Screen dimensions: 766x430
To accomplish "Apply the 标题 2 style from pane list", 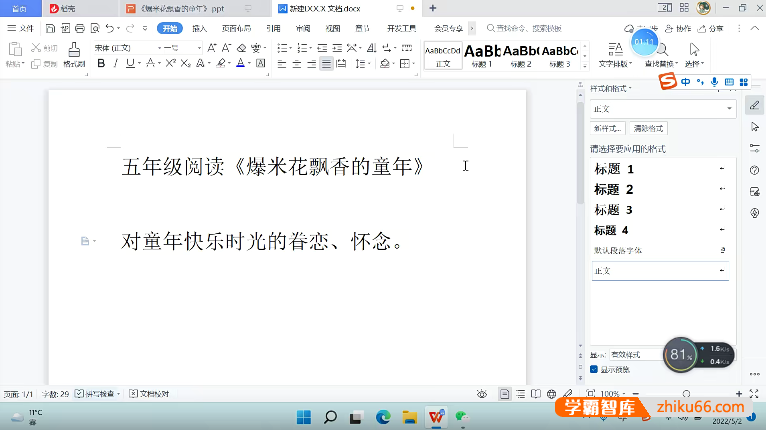I will click(660, 189).
